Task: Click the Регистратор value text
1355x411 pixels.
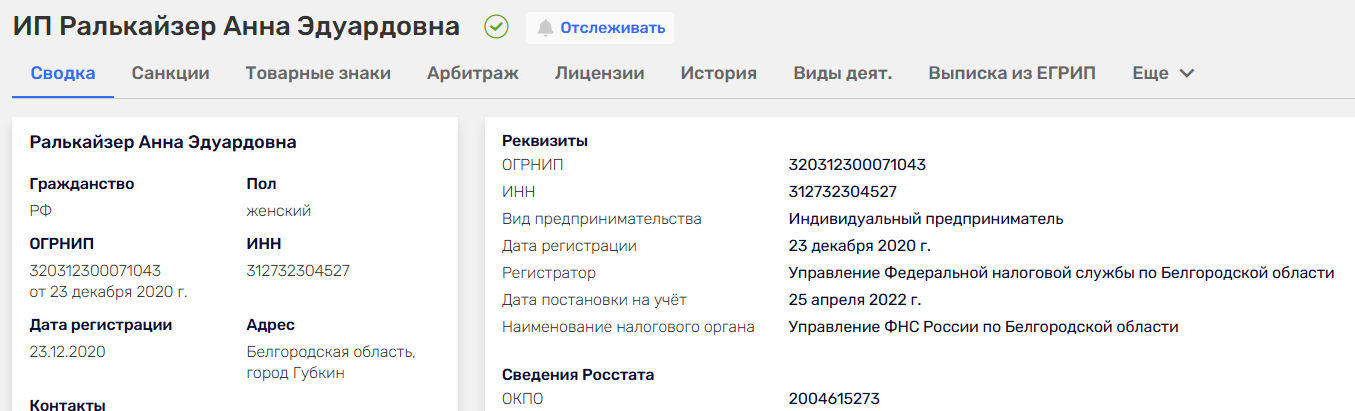Action: (x=1061, y=273)
